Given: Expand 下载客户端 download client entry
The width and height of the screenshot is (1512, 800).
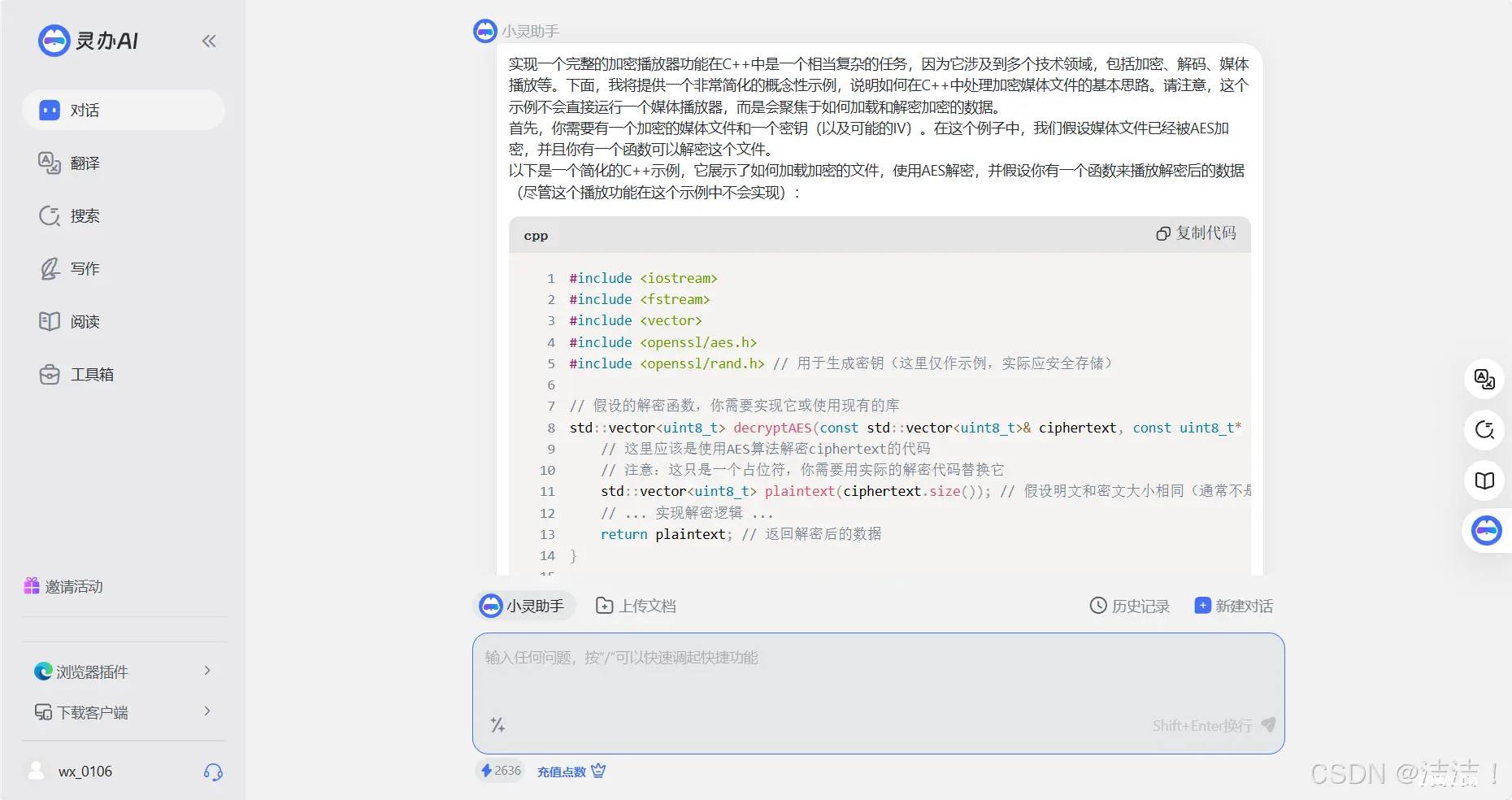Looking at the screenshot, I should tap(124, 712).
